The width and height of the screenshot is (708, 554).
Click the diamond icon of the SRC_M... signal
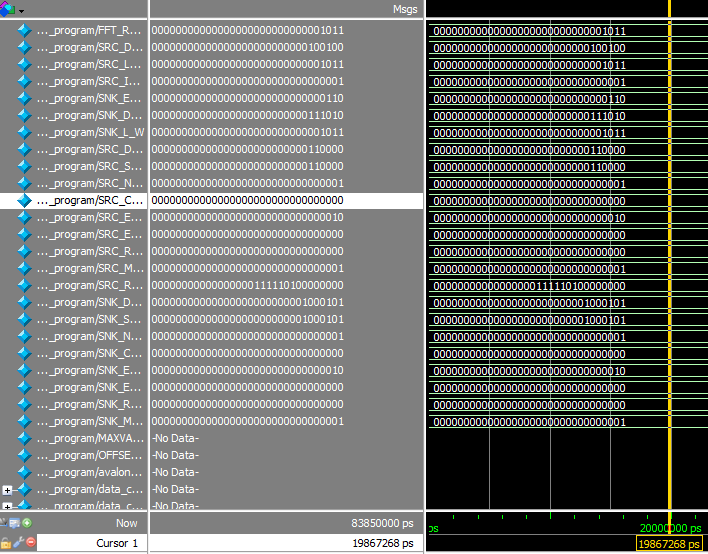click(24, 268)
